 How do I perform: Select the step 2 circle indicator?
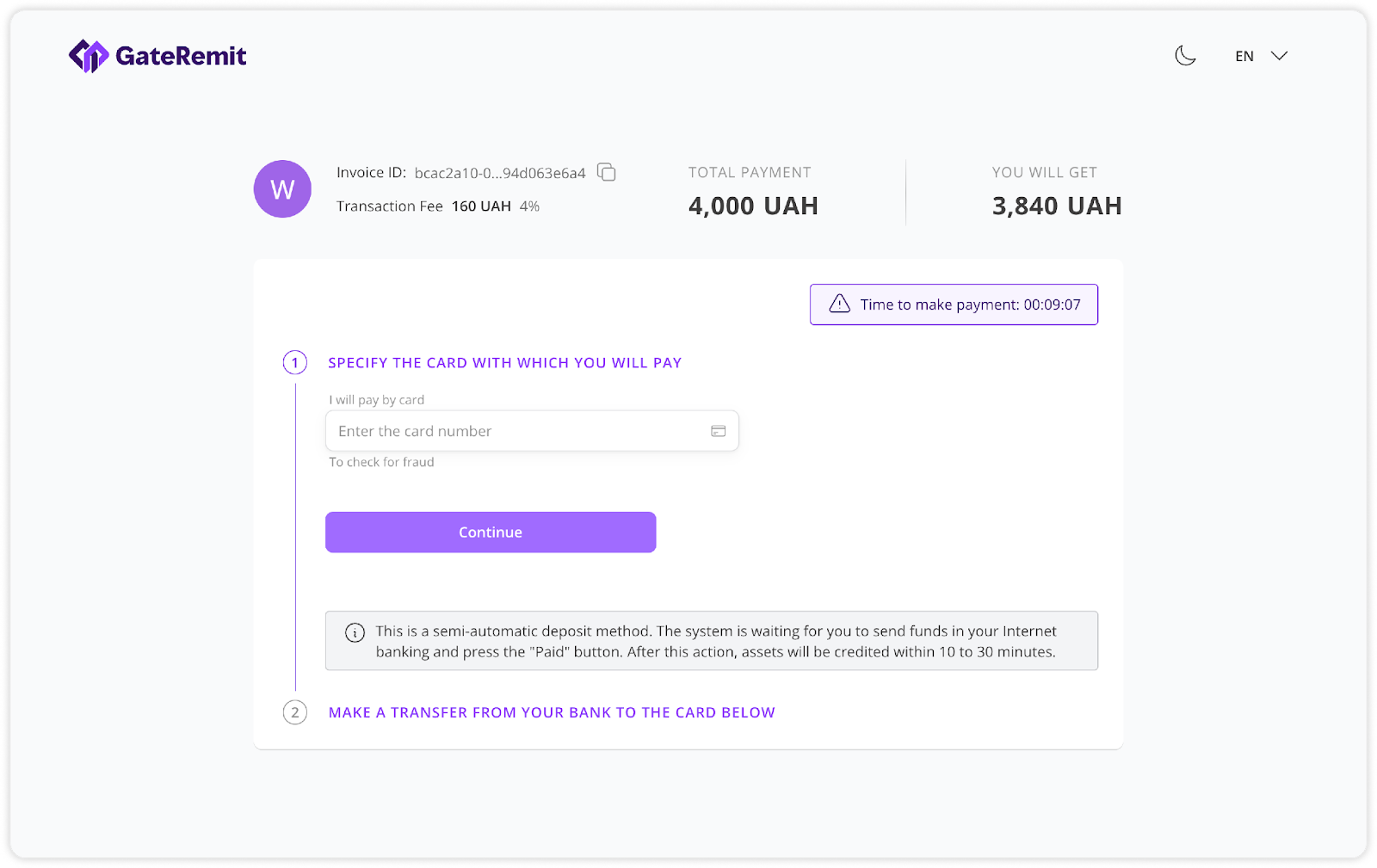pos(295,712)
